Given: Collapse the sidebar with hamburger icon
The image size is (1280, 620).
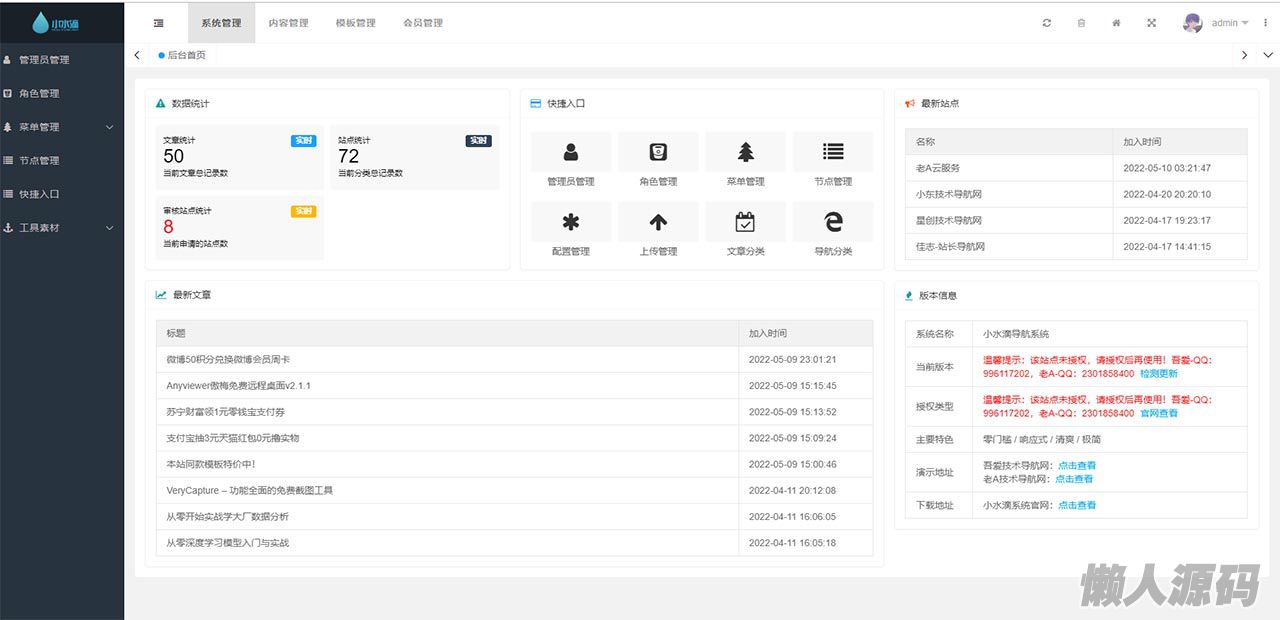Looking at the screenshot, I should pos(159,23).
